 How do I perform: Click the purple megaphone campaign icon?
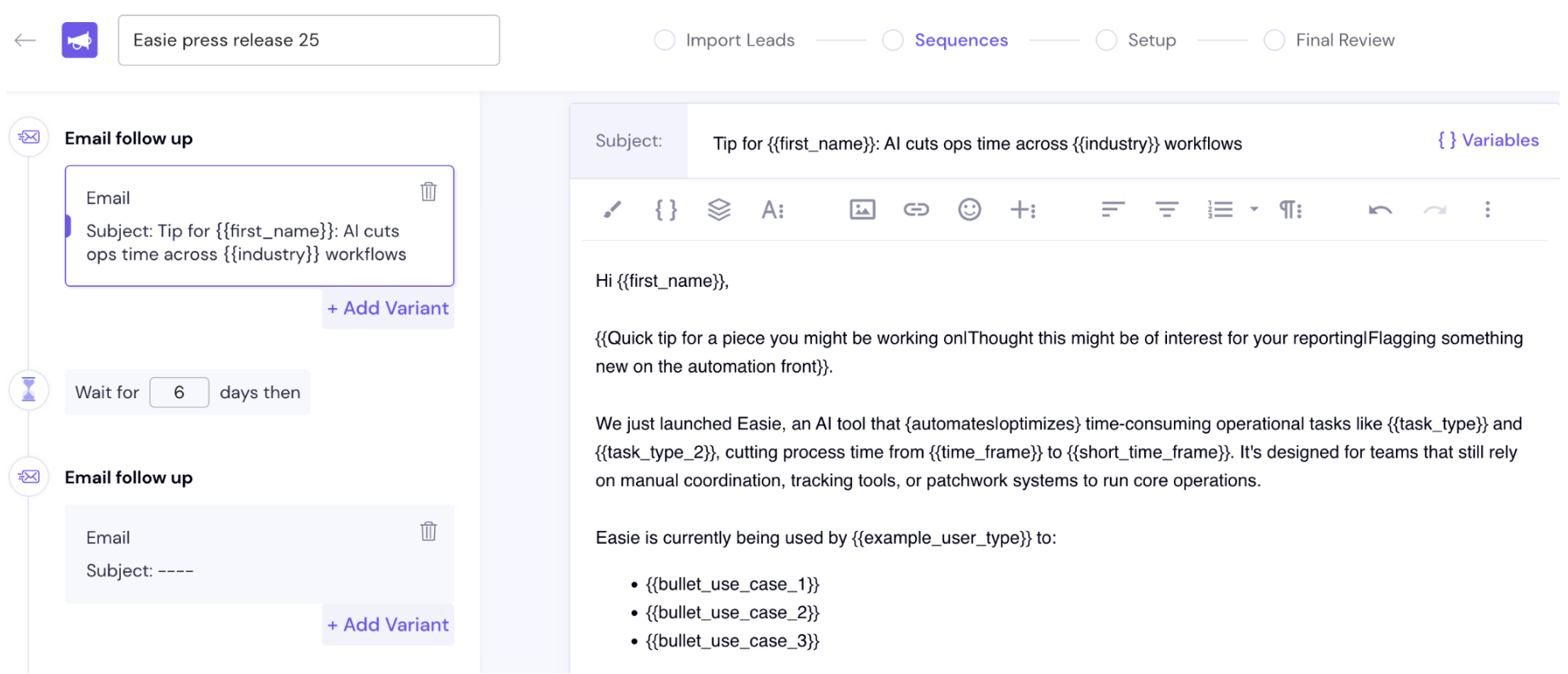80,40
